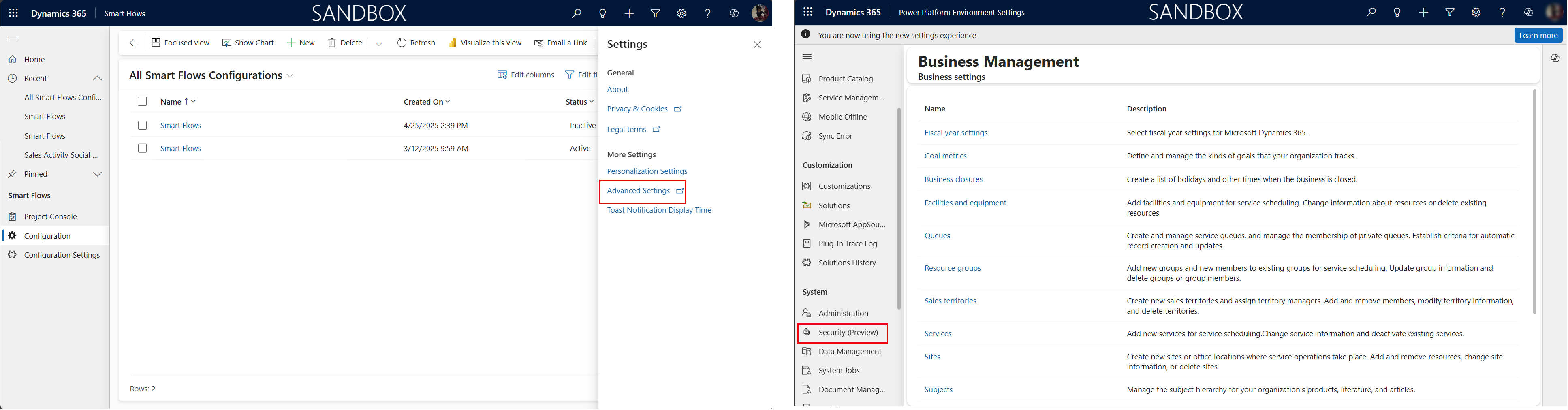Screen dimensions: 1568x410
Task: Open the About link in Settings
Action: 617,90
